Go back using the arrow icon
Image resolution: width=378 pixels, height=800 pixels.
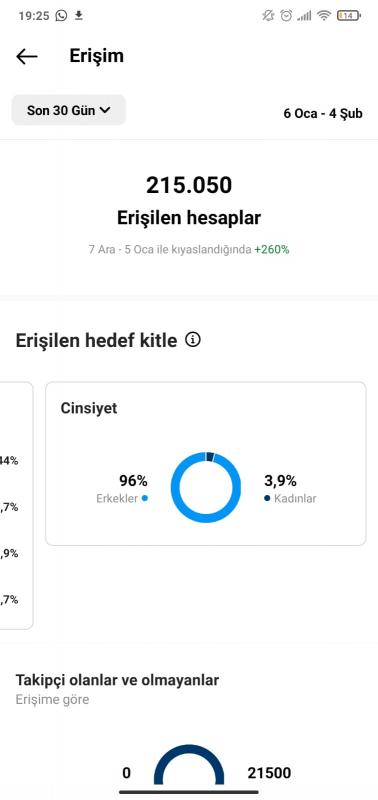click(x=27, y=56)
